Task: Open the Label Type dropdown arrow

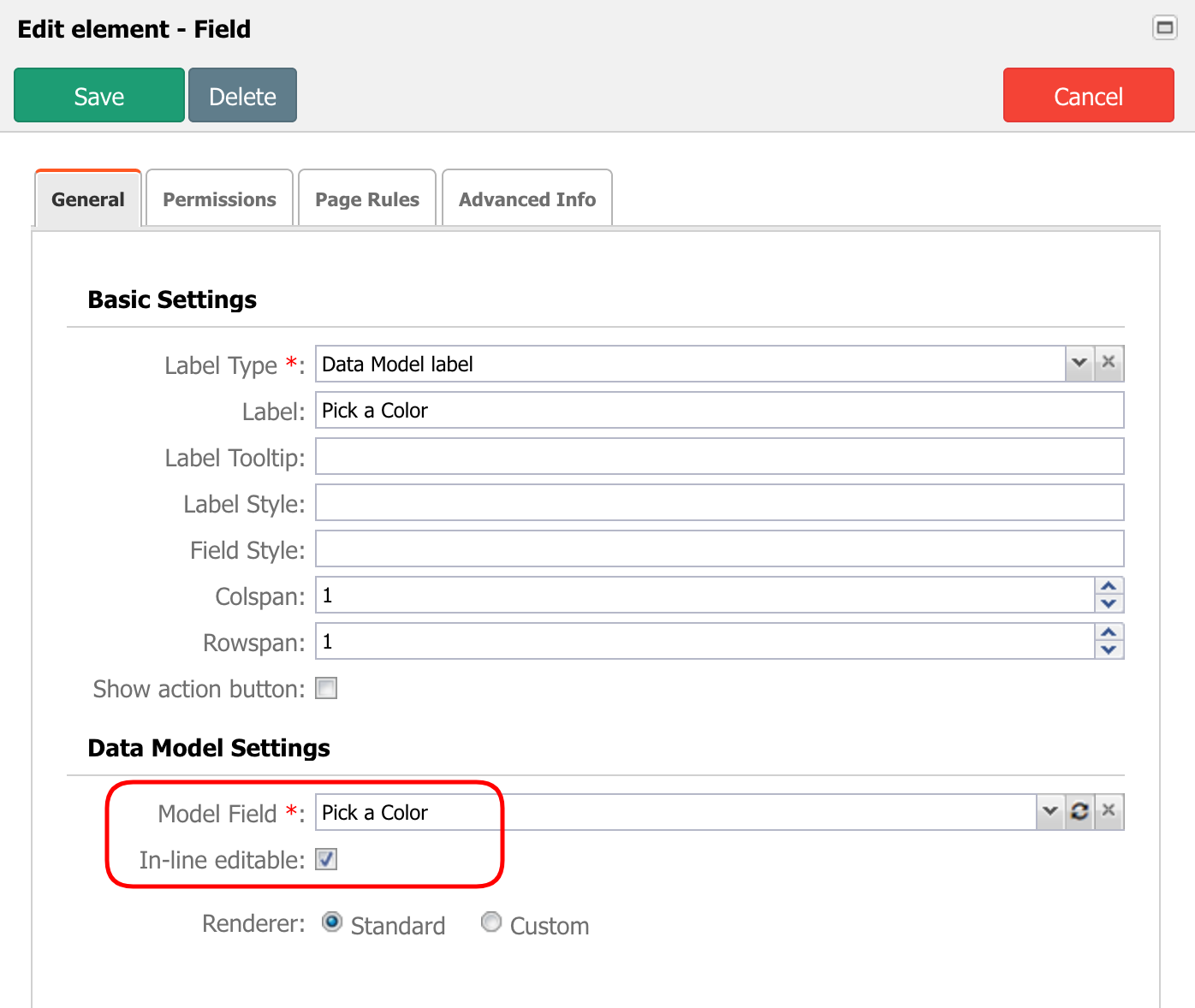Action: (1079, 363)
